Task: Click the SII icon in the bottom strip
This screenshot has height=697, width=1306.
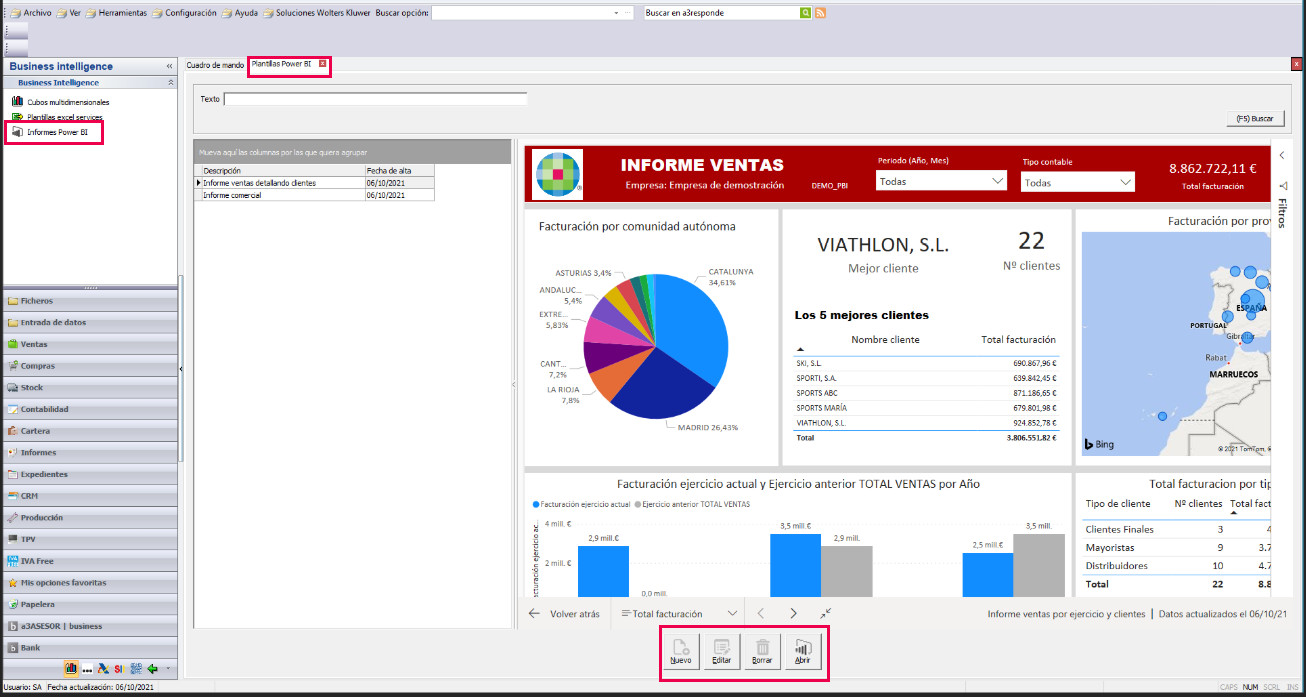Action: 118,668
